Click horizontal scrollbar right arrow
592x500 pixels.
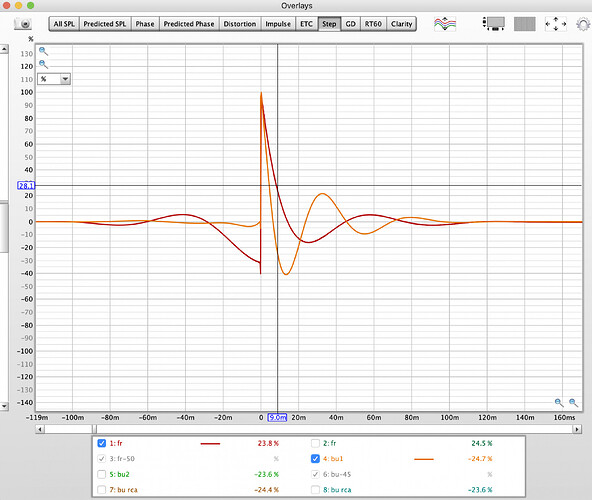(577, 429)
